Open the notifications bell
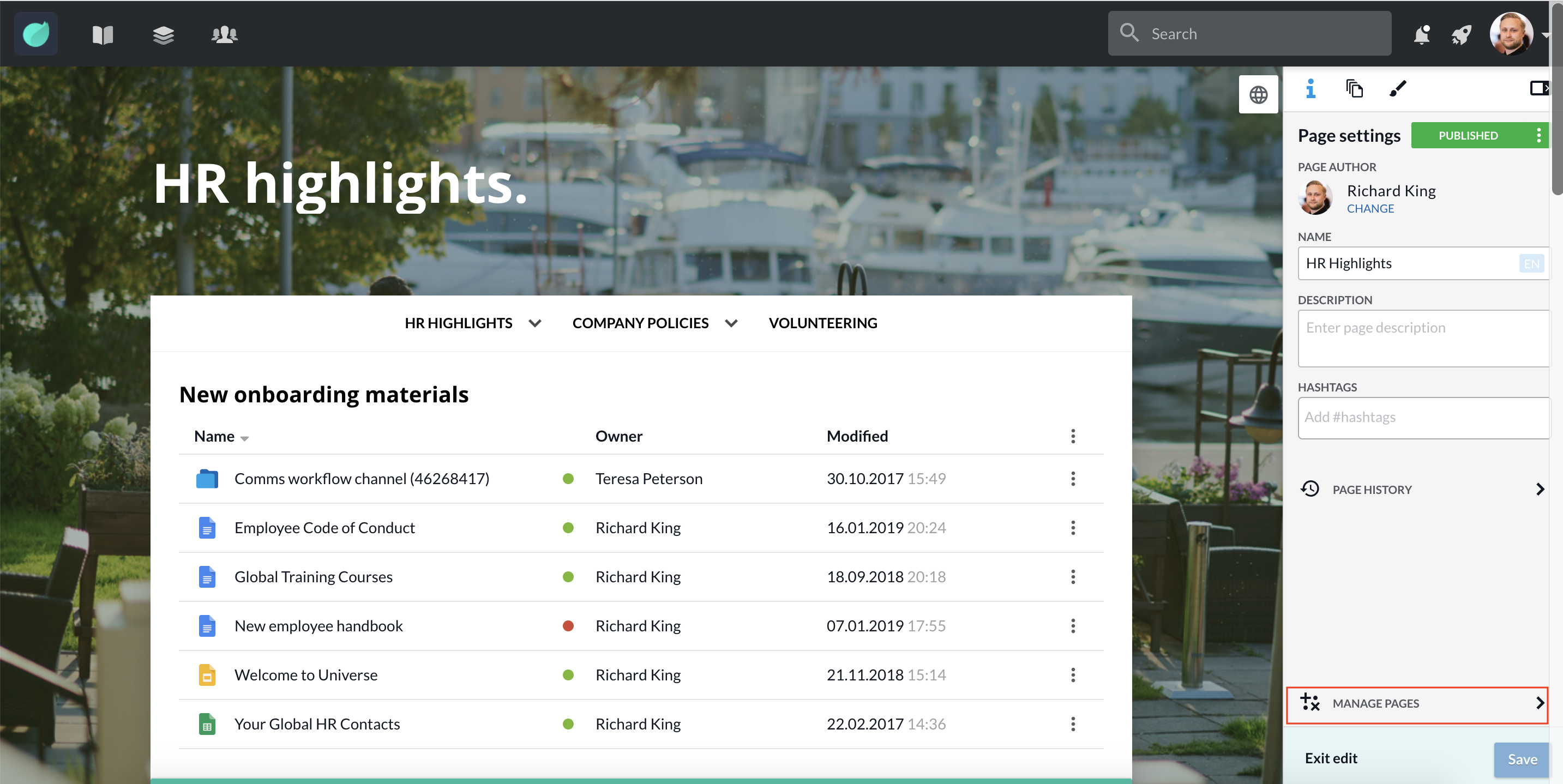The height and width of the screenshot is (784, 1563). click(1421, 34)
